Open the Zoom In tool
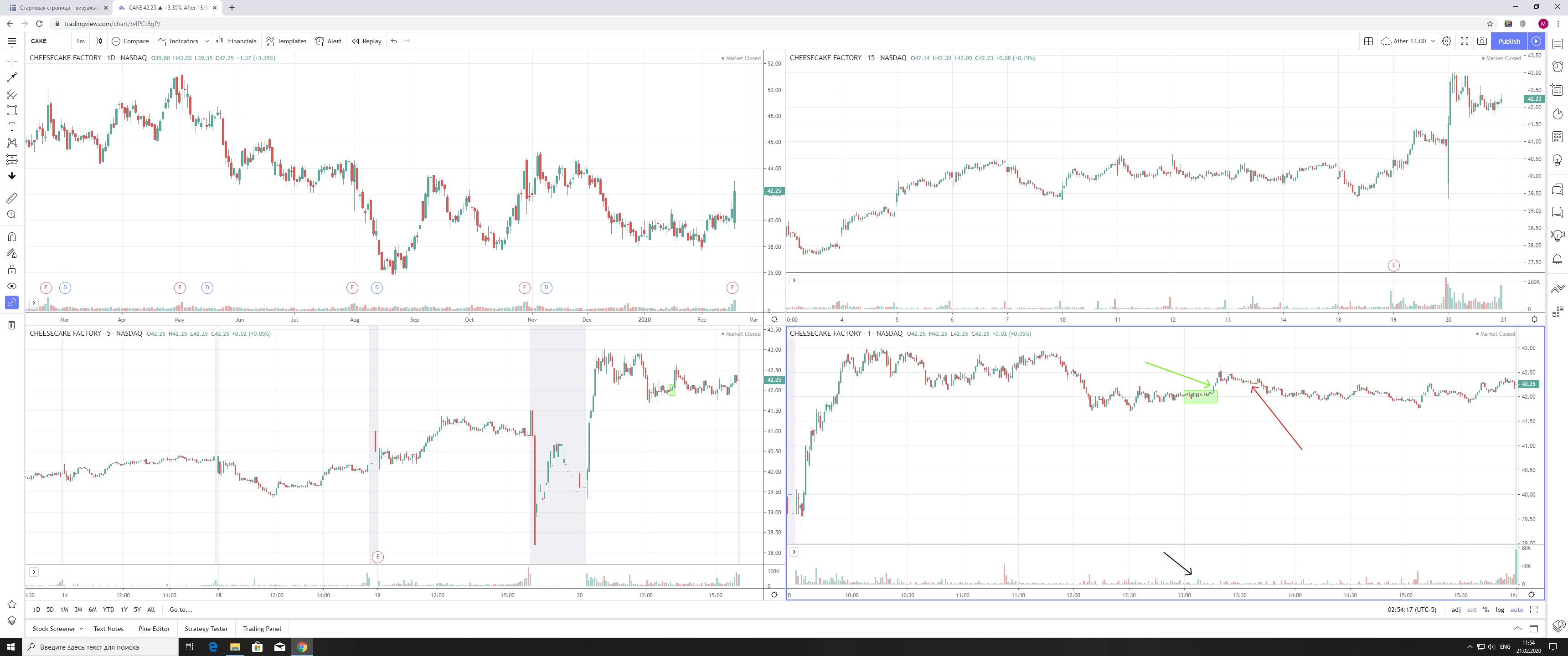The width and height of the screenshot is (1568, 656). pos(11,215)
